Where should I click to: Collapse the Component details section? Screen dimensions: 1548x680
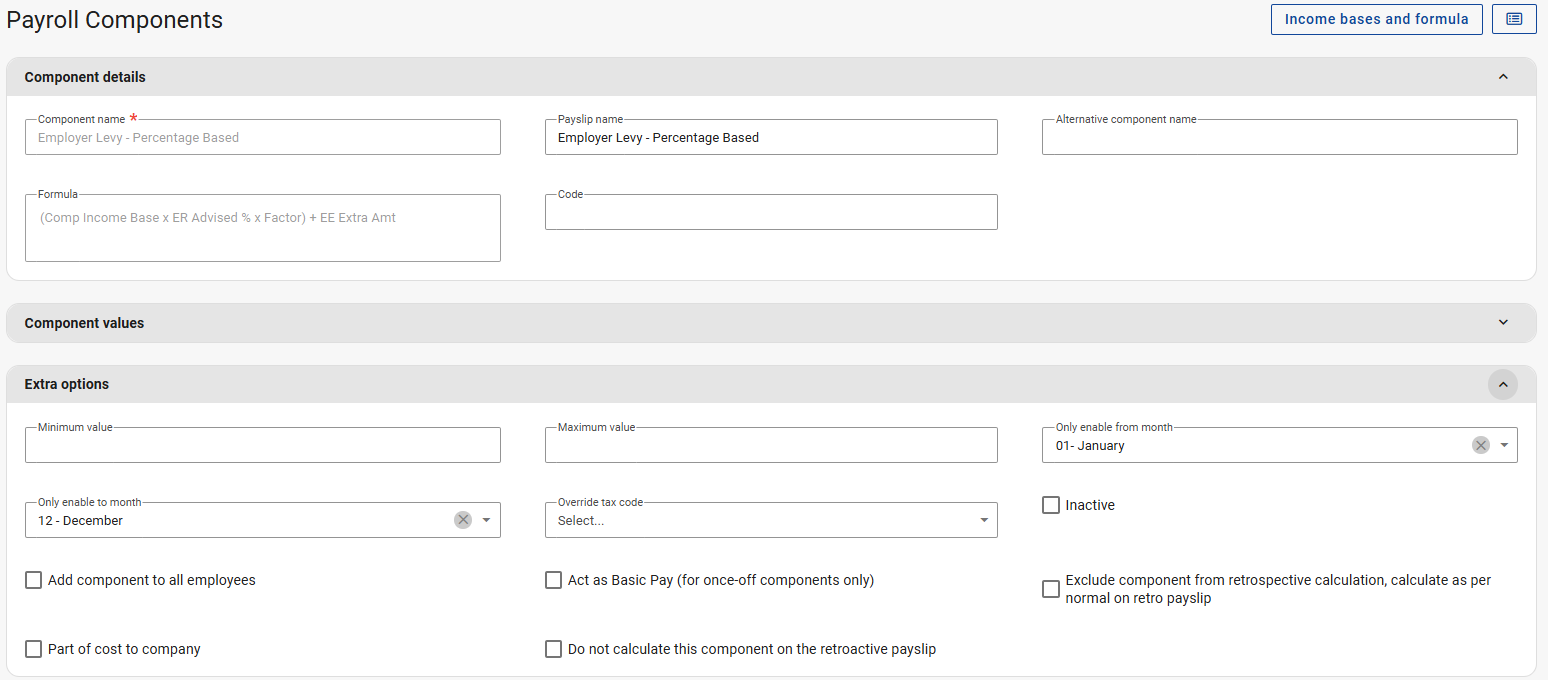[x=1502, y=77]
